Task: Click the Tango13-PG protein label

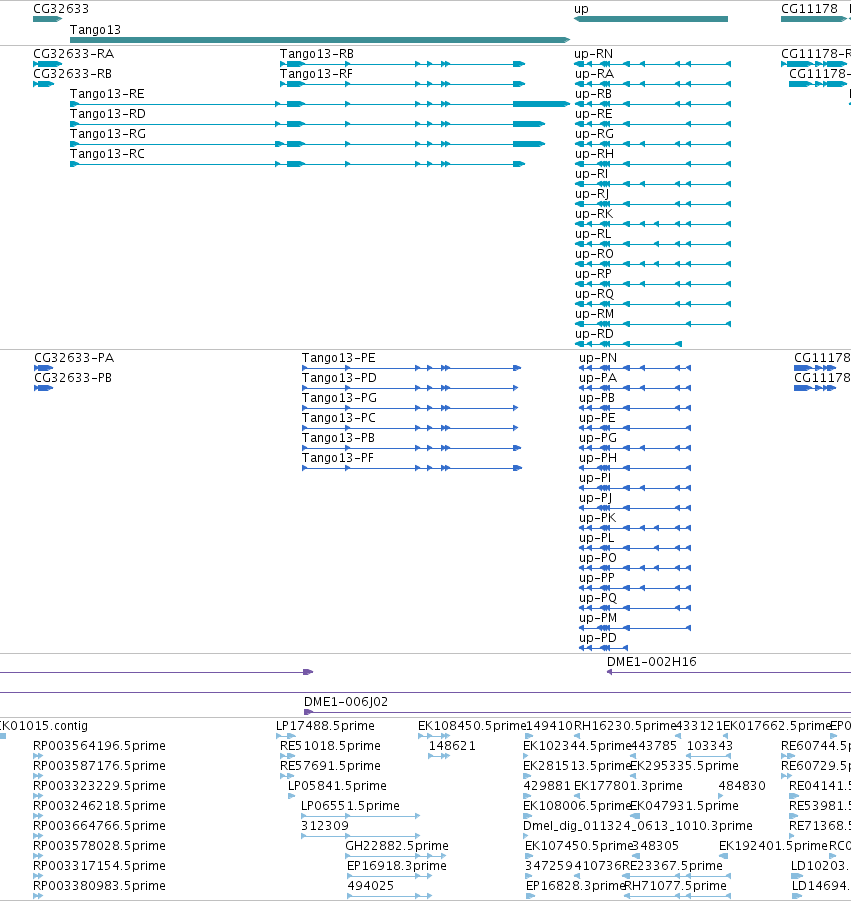Action: [339, 398]
